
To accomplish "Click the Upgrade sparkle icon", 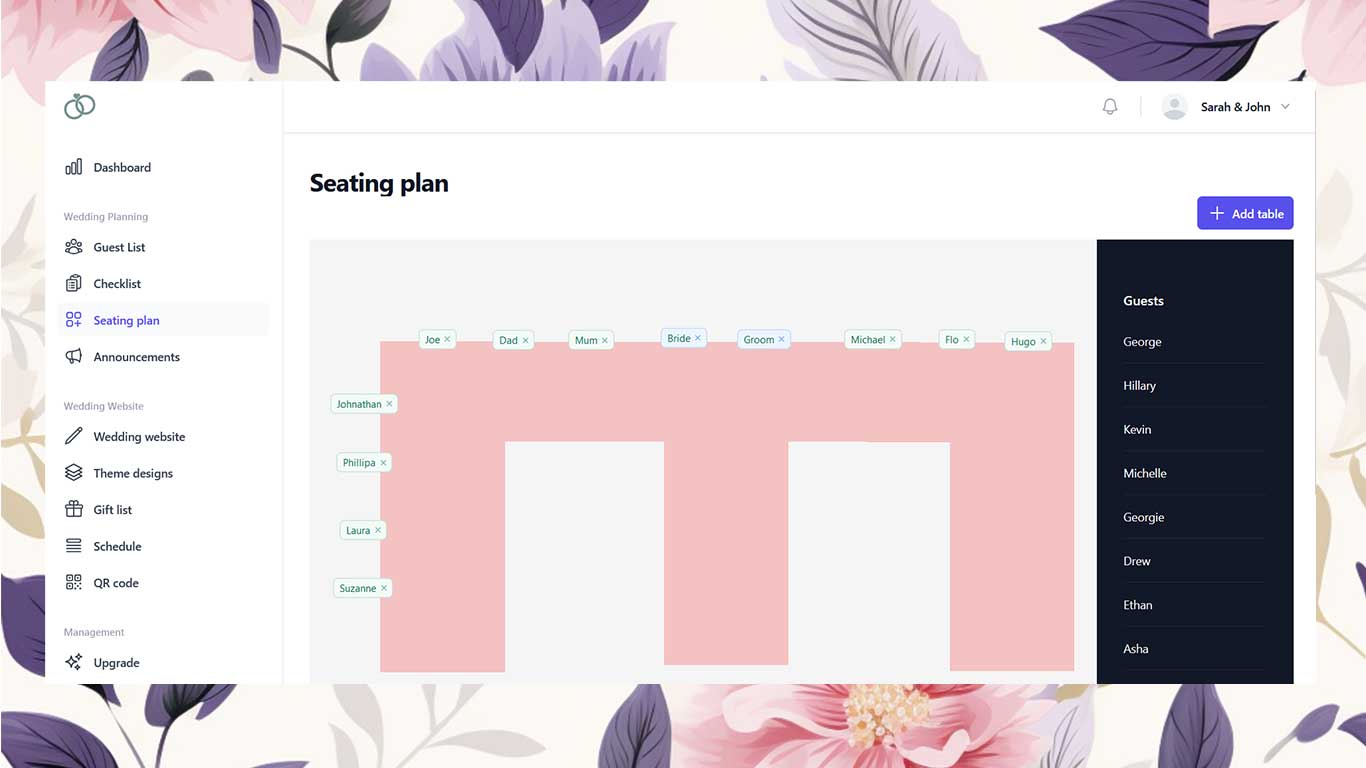I will tap(74, 662).
